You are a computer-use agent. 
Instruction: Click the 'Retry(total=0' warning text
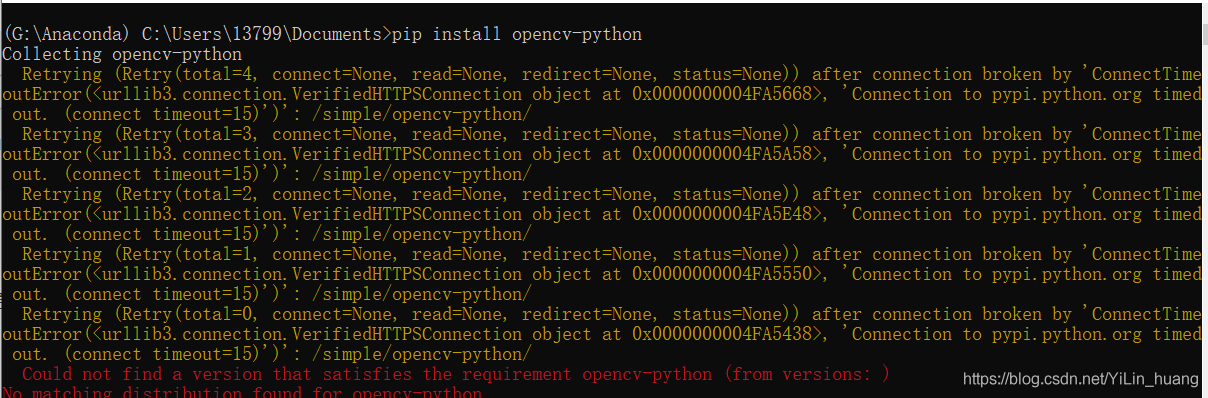pos(189,314)
